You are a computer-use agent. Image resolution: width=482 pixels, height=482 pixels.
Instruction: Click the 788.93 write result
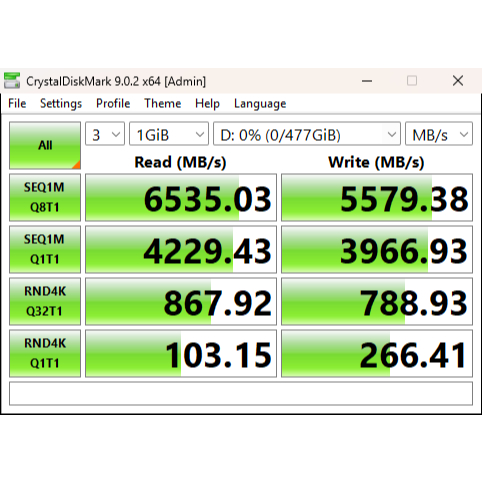click(377, 301)
